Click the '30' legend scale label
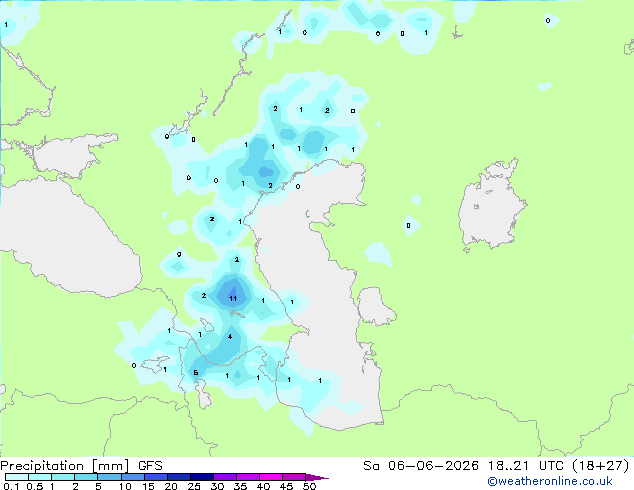 (217, 486)
